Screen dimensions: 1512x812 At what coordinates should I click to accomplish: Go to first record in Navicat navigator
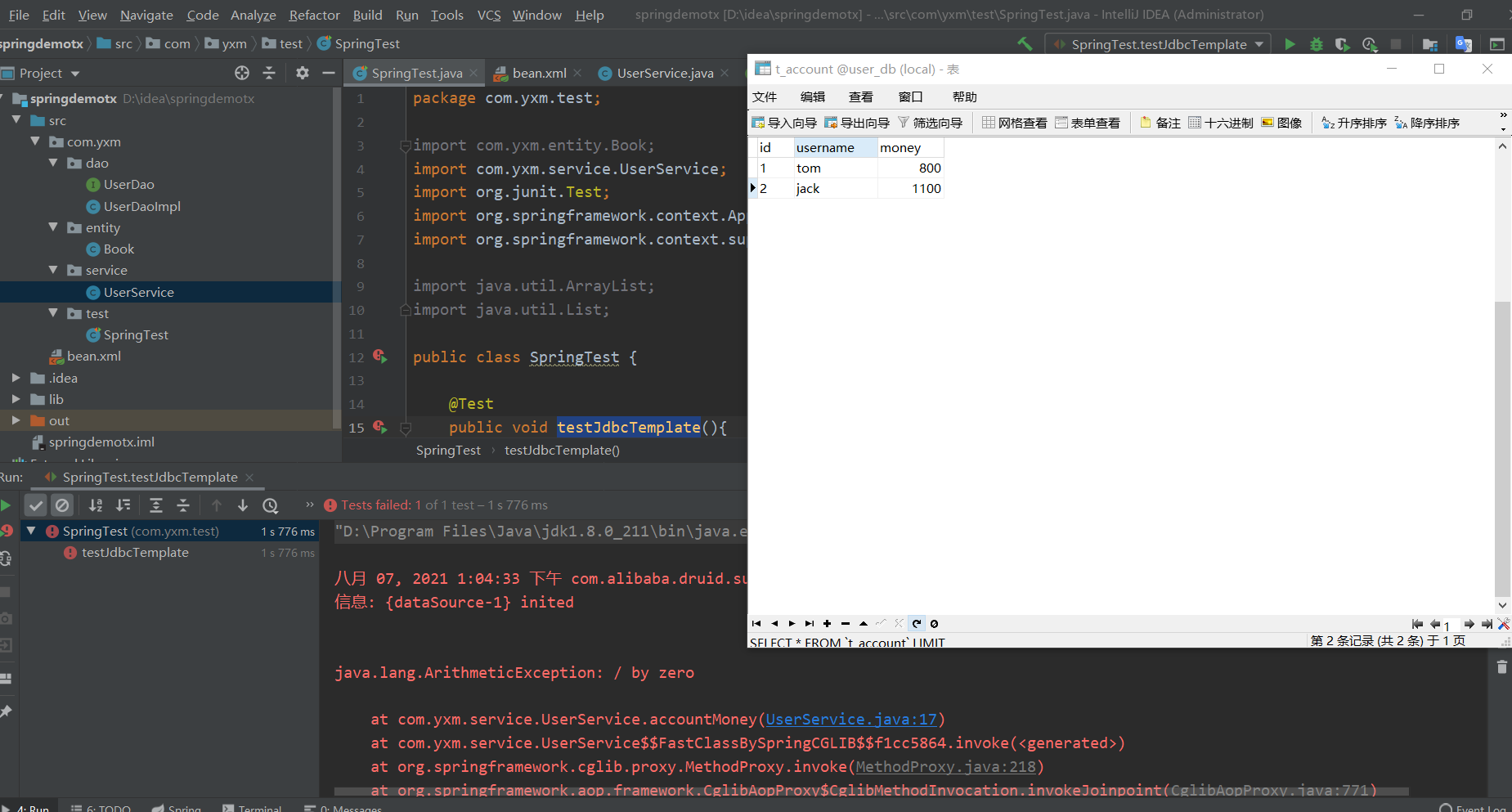click(756, 623)
